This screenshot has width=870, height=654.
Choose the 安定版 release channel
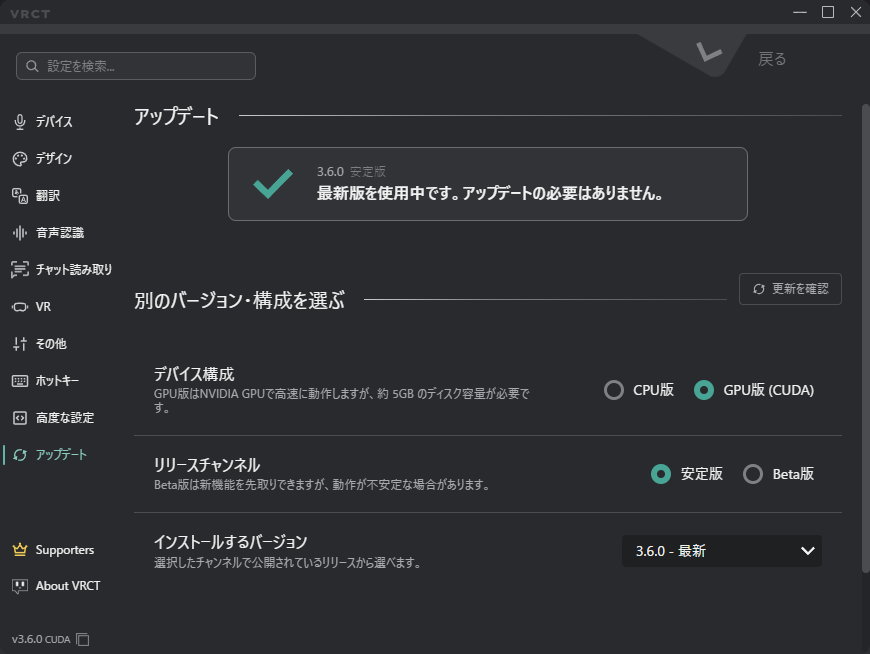click(x=661, y=474)
